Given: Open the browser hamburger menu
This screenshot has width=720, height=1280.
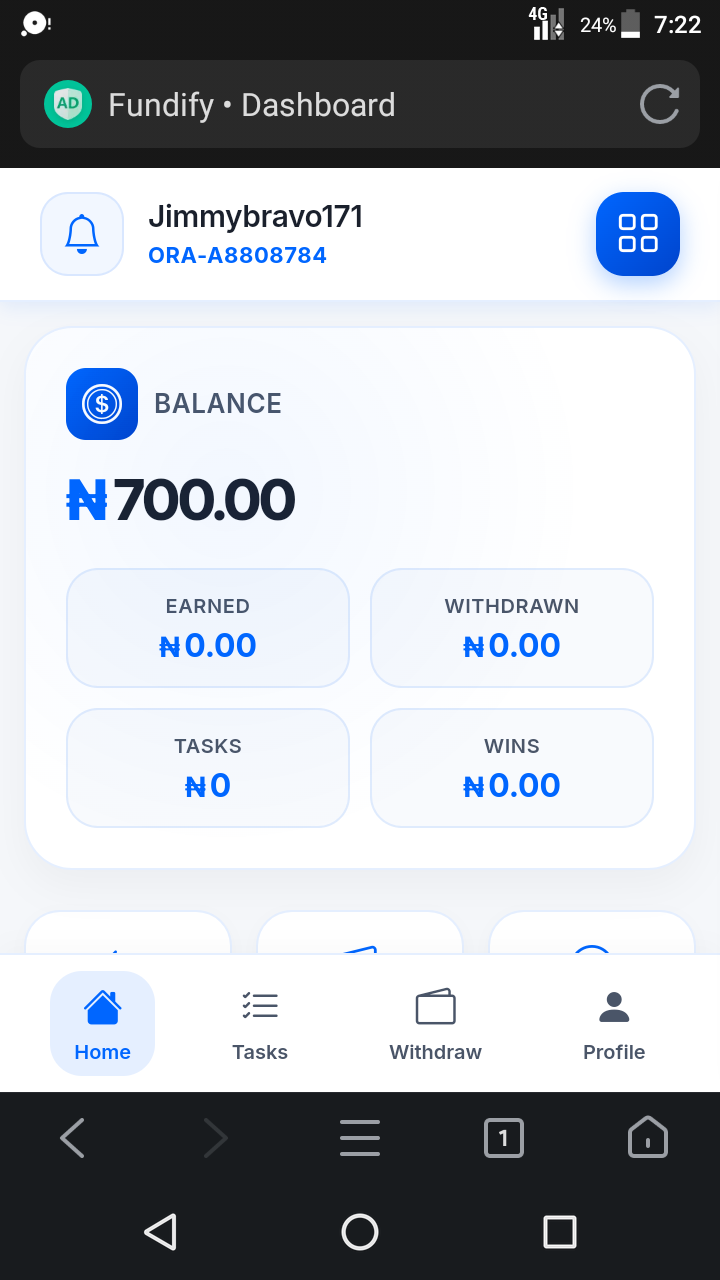Looking at the screenshot, I should [360, 1138].
